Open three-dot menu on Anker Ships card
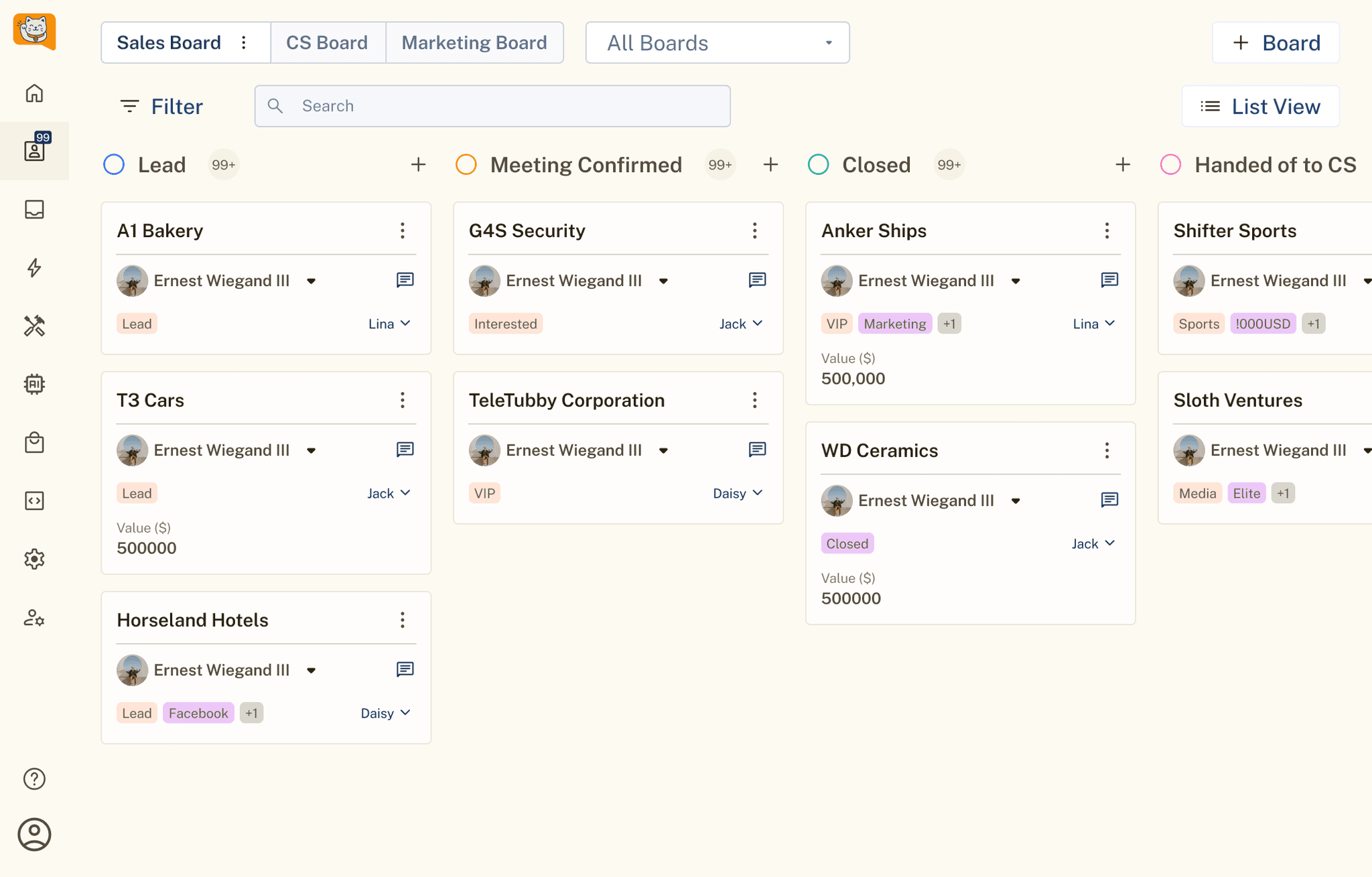 tap(1107, 230)
